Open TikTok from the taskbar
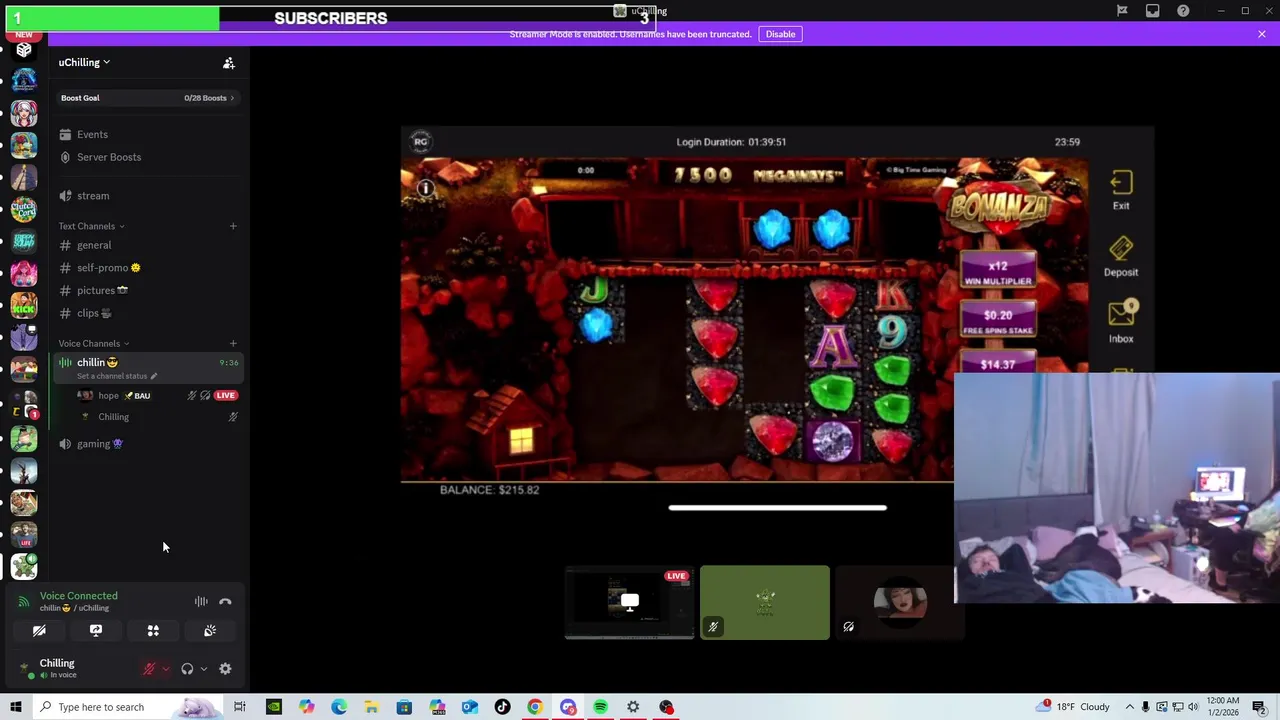Image resolution: width=1280 pixels, height=720 pixels. (x=502, y=707)
